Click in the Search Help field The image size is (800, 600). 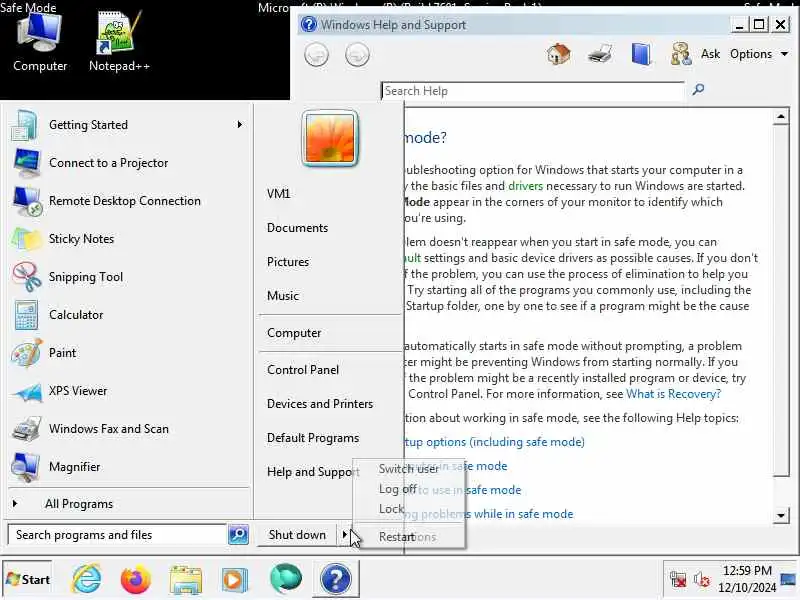click(532, 90)
